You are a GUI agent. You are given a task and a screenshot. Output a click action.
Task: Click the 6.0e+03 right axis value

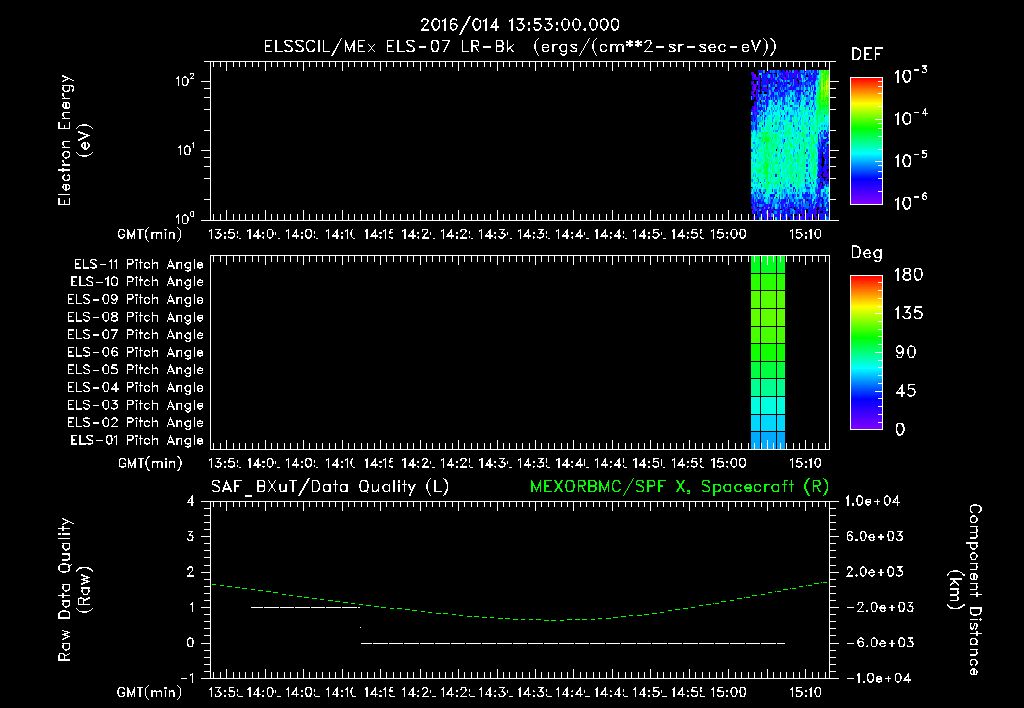[x=876, y=537]
